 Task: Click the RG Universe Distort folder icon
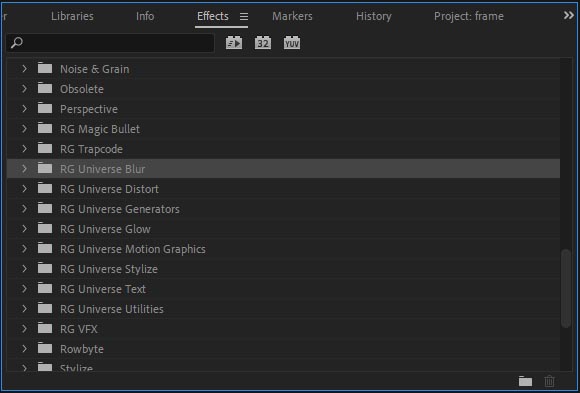(x=45, y=188)
